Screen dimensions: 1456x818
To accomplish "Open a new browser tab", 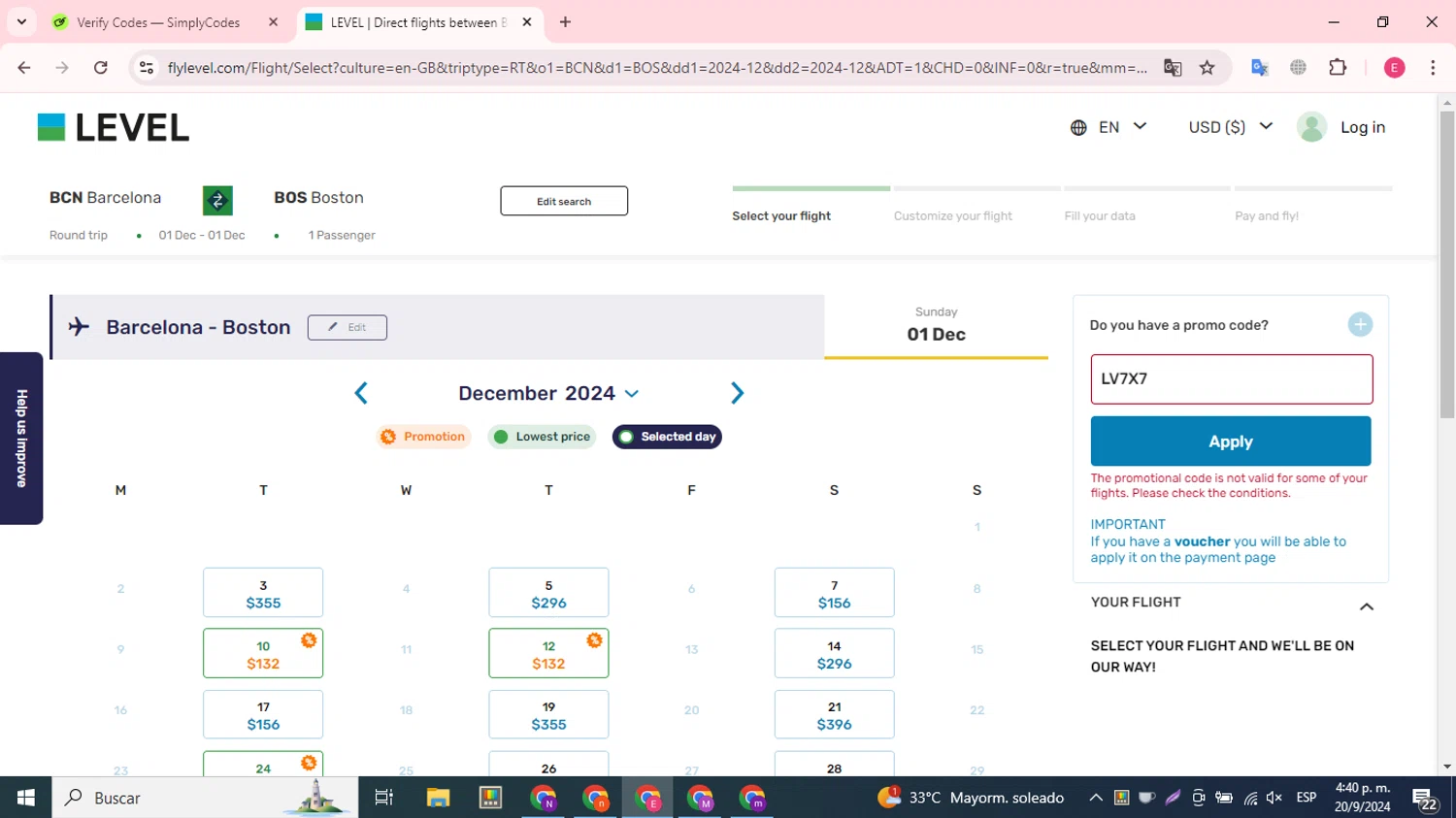I will coord(565,21).
